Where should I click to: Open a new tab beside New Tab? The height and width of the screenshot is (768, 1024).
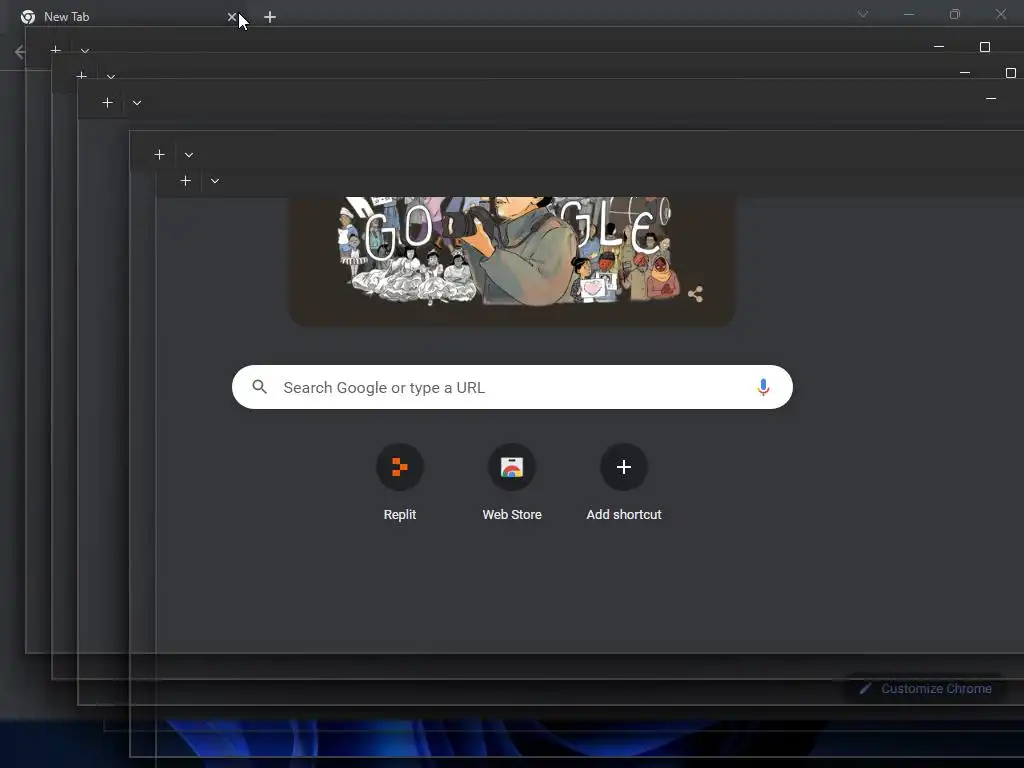270,17
